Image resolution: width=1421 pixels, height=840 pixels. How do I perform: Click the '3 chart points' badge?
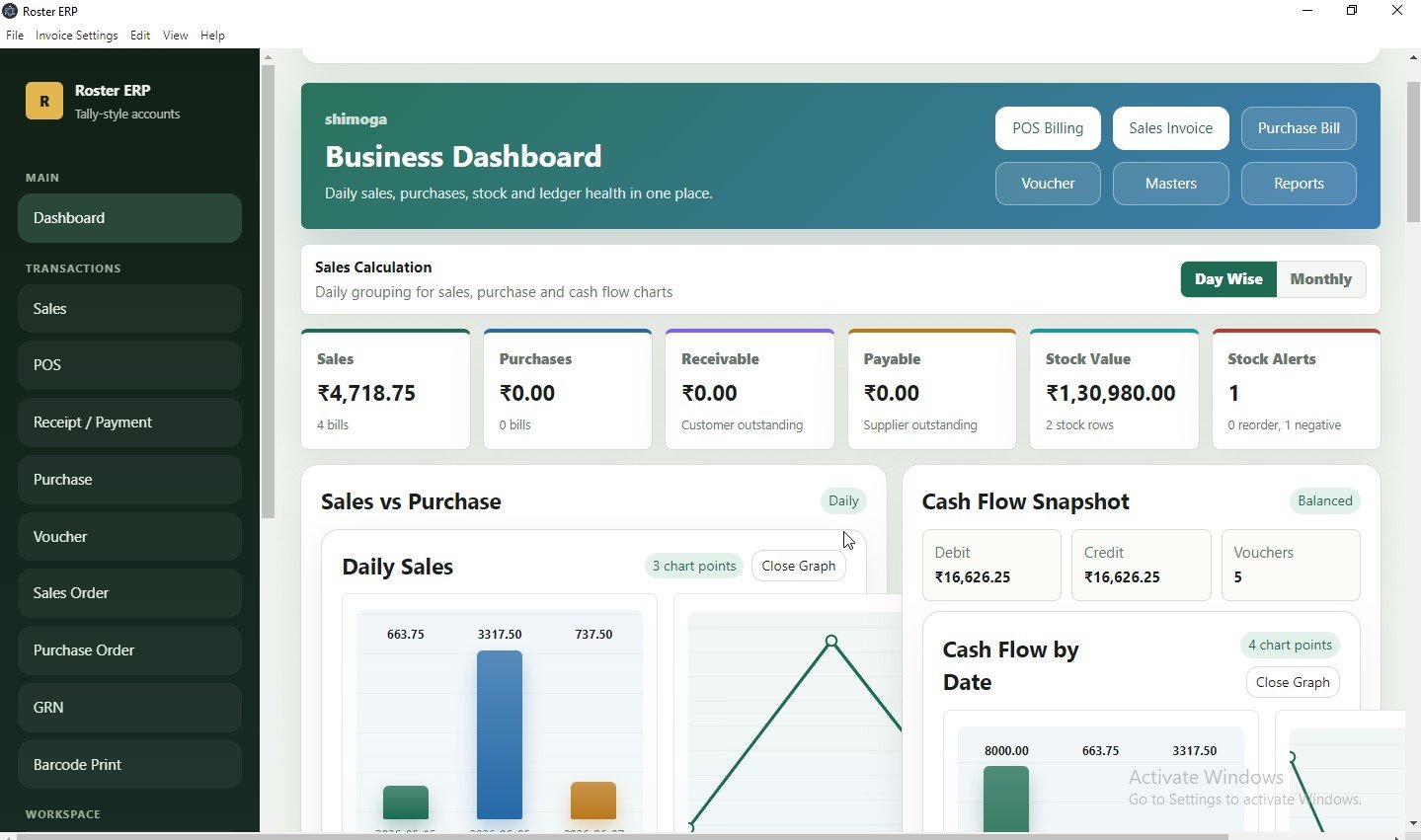[x=693, y=566]
